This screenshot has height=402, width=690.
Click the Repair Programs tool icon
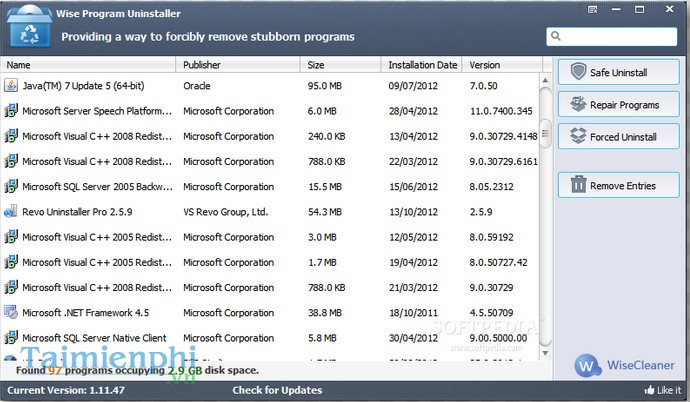tap(578, 104)
